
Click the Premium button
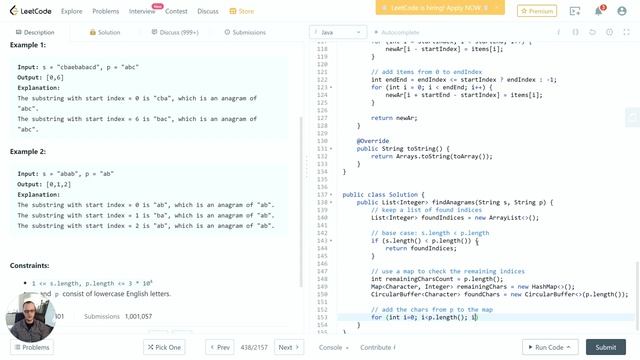click(x=537, y=11)
